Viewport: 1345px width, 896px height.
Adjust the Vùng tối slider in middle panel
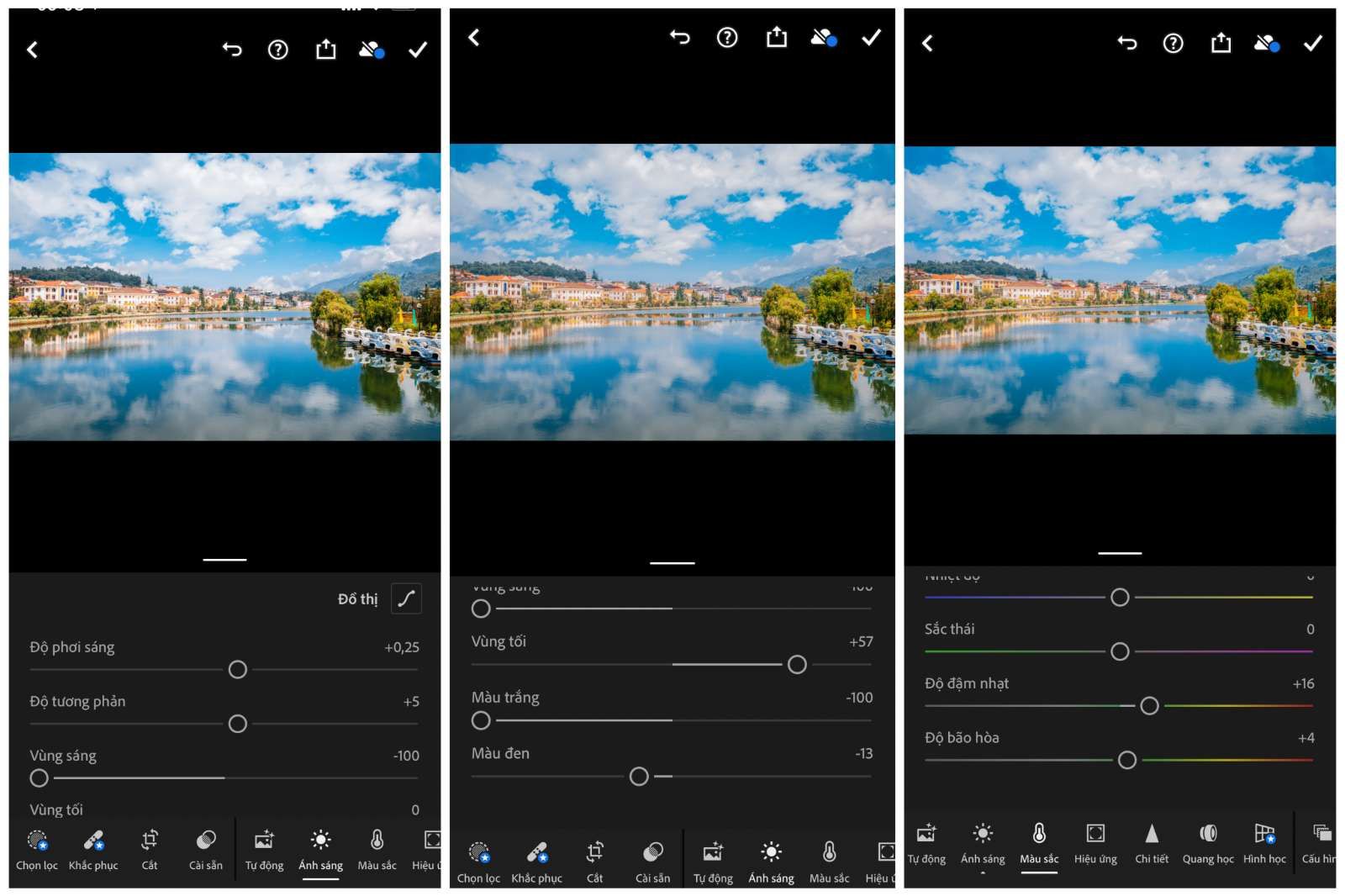[797, 665]
